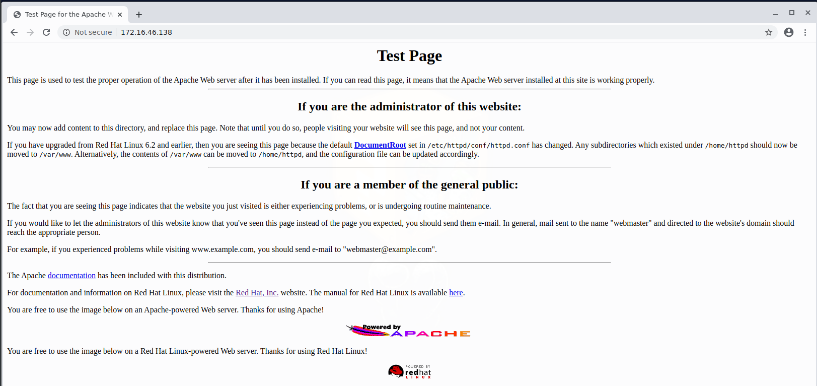Minimize the browser window

(776, 13)
